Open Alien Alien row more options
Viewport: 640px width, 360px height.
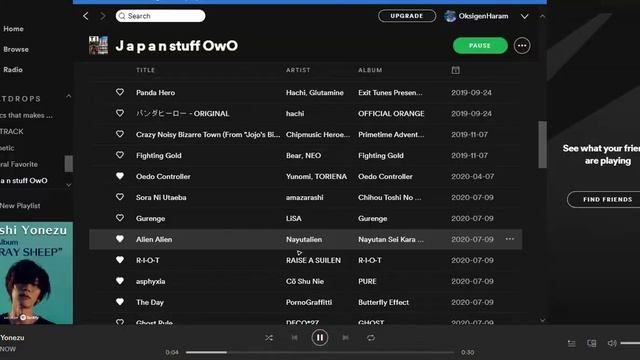click(510, 239)
